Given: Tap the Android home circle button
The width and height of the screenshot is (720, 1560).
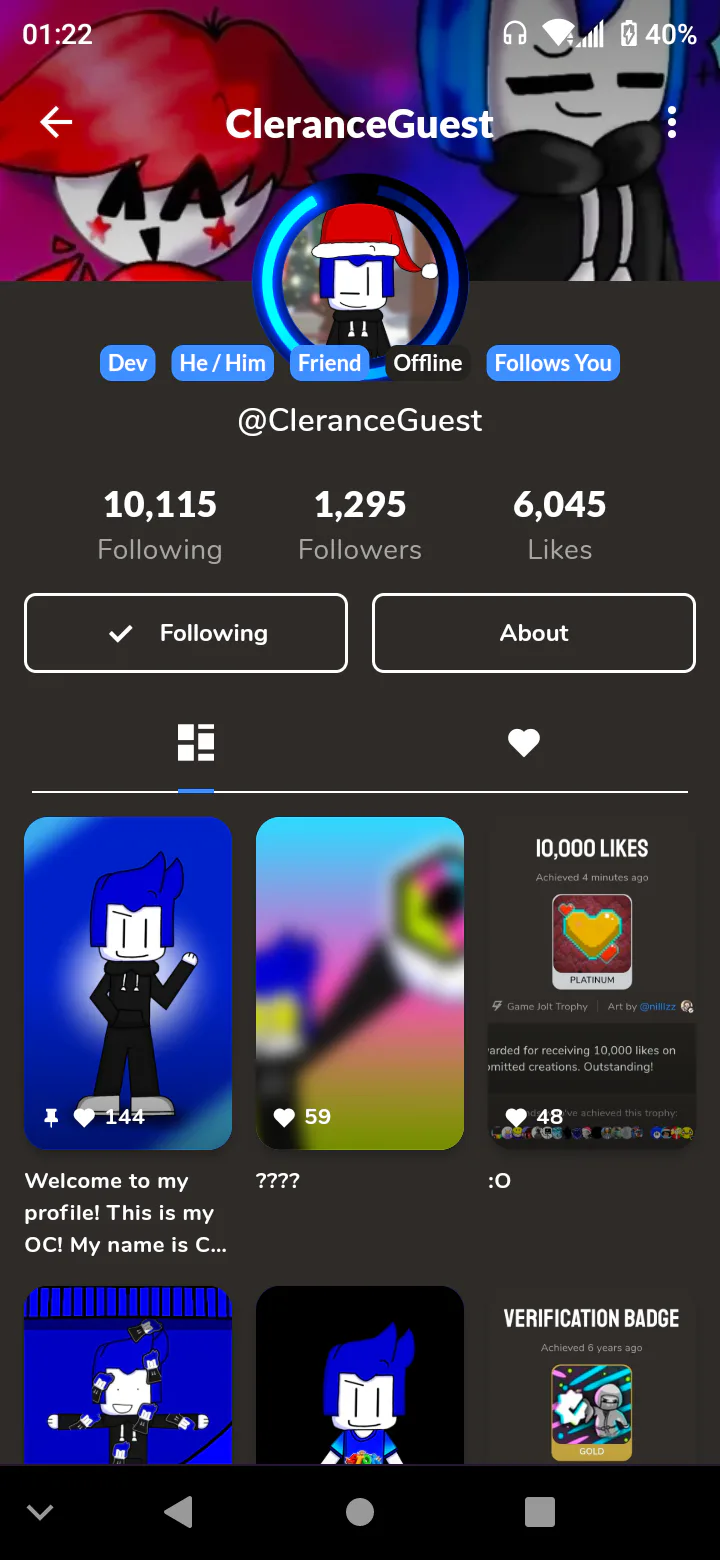Looking at the screenshot, I should (x=360, y=1512).
